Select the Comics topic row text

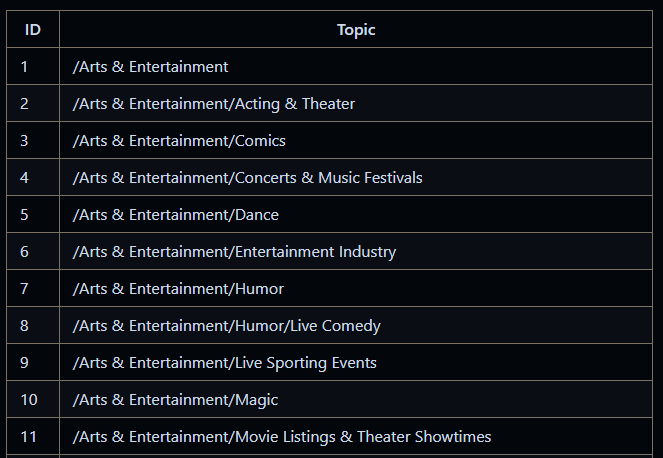click(x=179, y=141)
